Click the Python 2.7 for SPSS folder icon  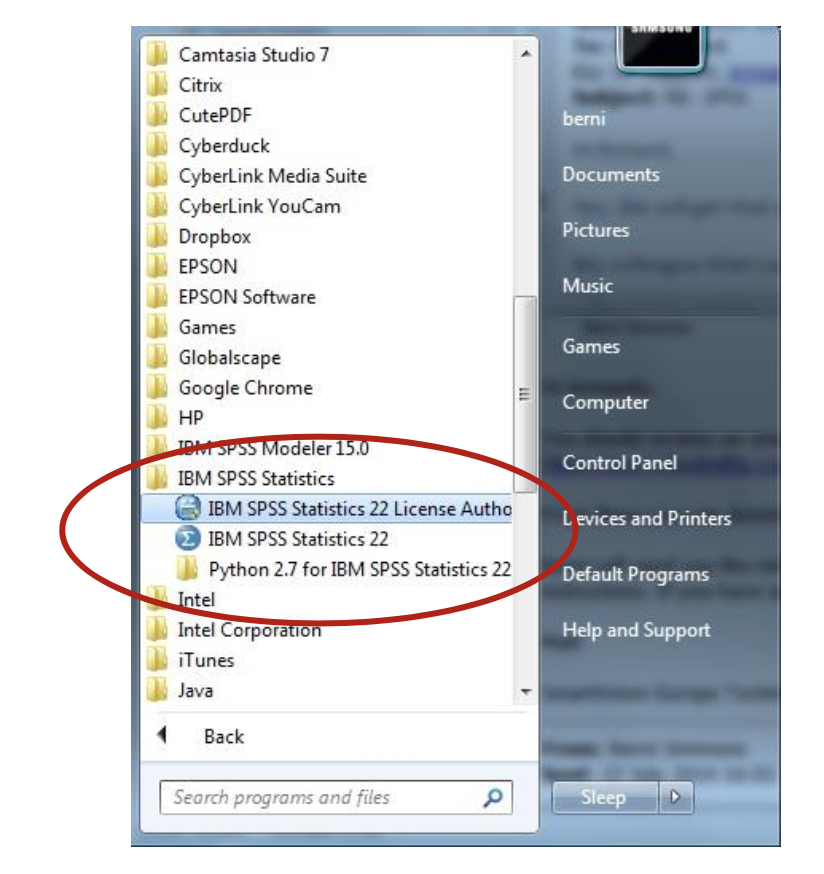(187, 569)
